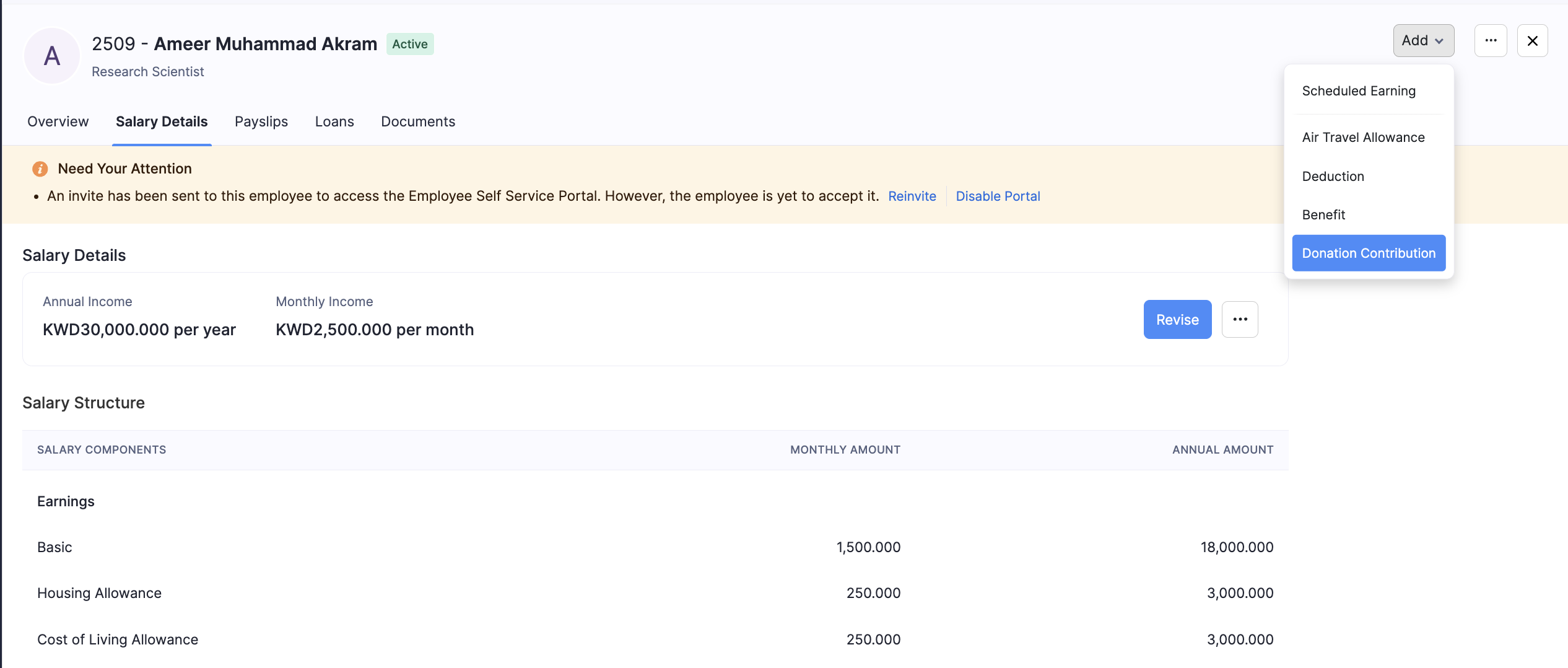
Task: Click the orange attention info icon
Action: [40, 169]
